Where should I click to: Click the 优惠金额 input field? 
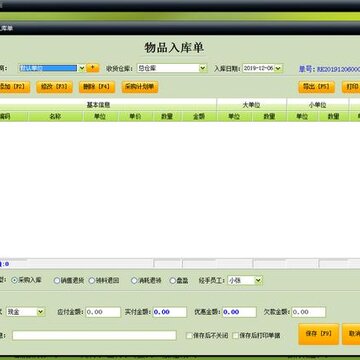(239, 312)
